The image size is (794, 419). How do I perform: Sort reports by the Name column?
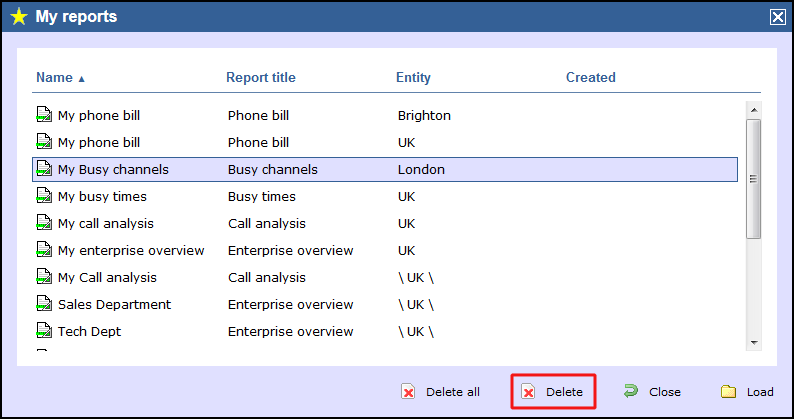tap(54, 78)
